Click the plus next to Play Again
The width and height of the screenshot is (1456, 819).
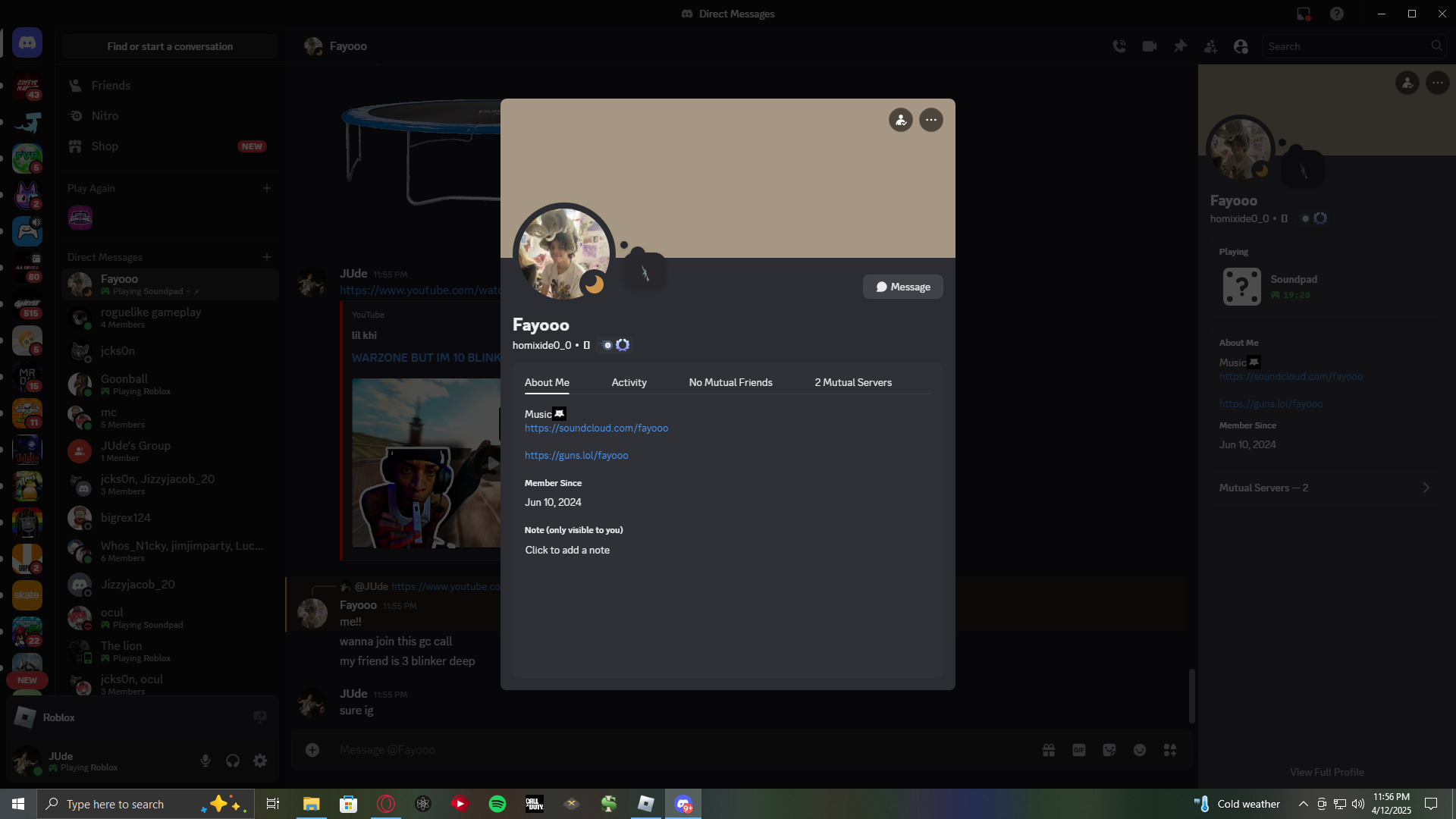click(267, 188)
